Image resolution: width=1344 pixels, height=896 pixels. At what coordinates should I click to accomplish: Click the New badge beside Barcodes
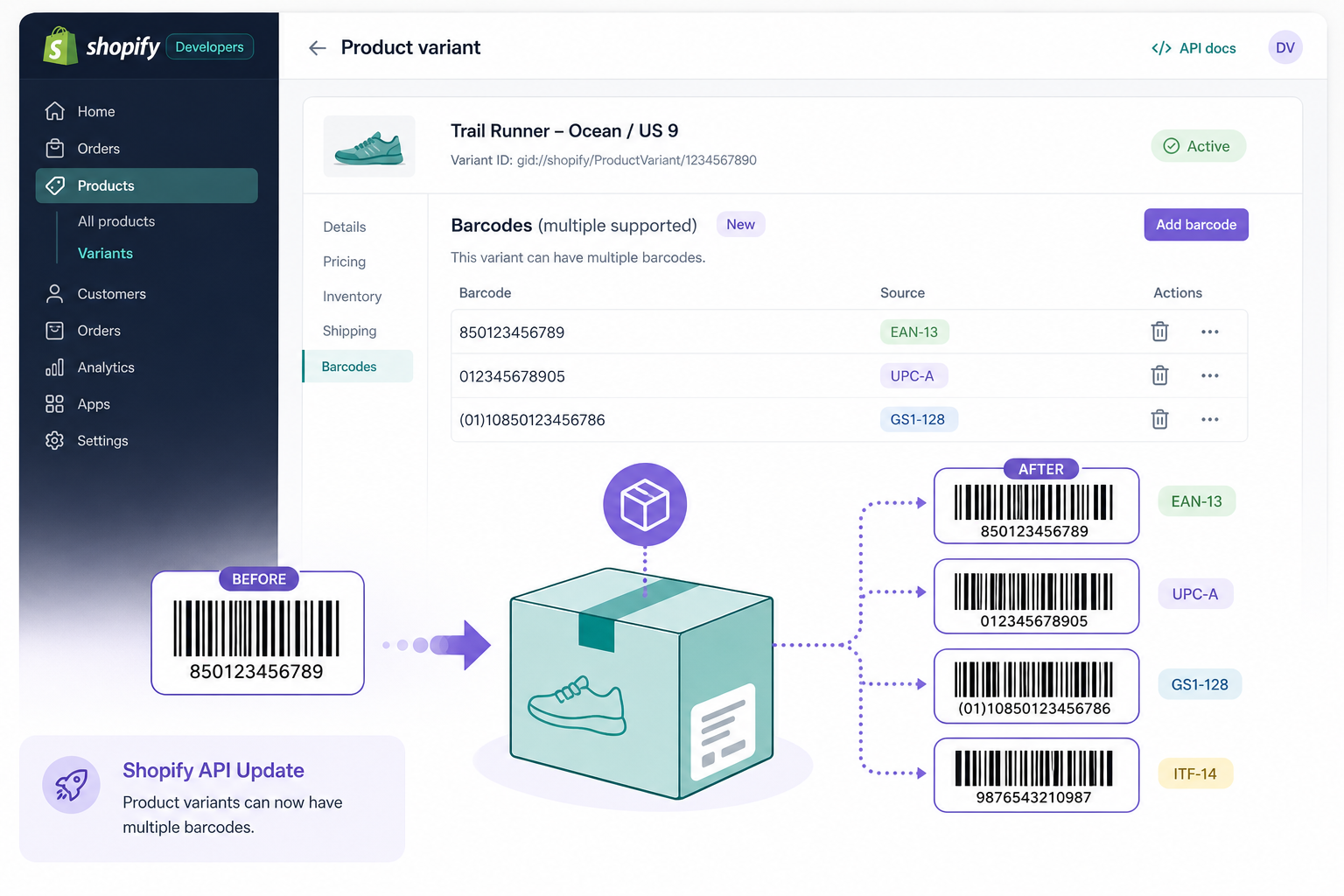[740, 224]
